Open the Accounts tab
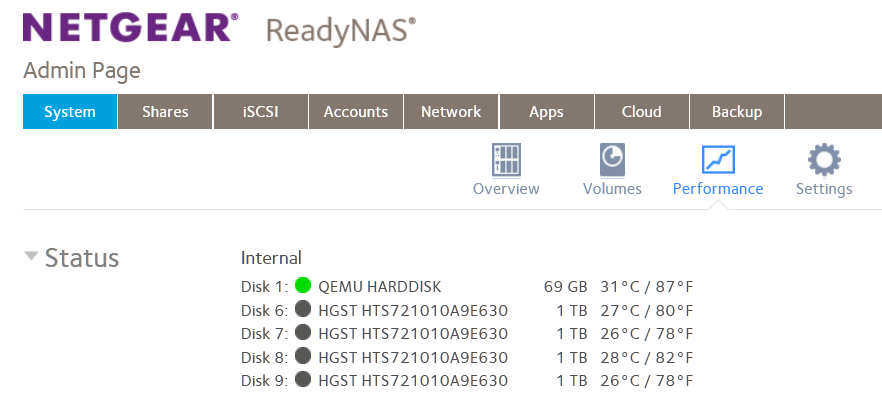Viewport: 882px width, 417px height. (356, 112)
